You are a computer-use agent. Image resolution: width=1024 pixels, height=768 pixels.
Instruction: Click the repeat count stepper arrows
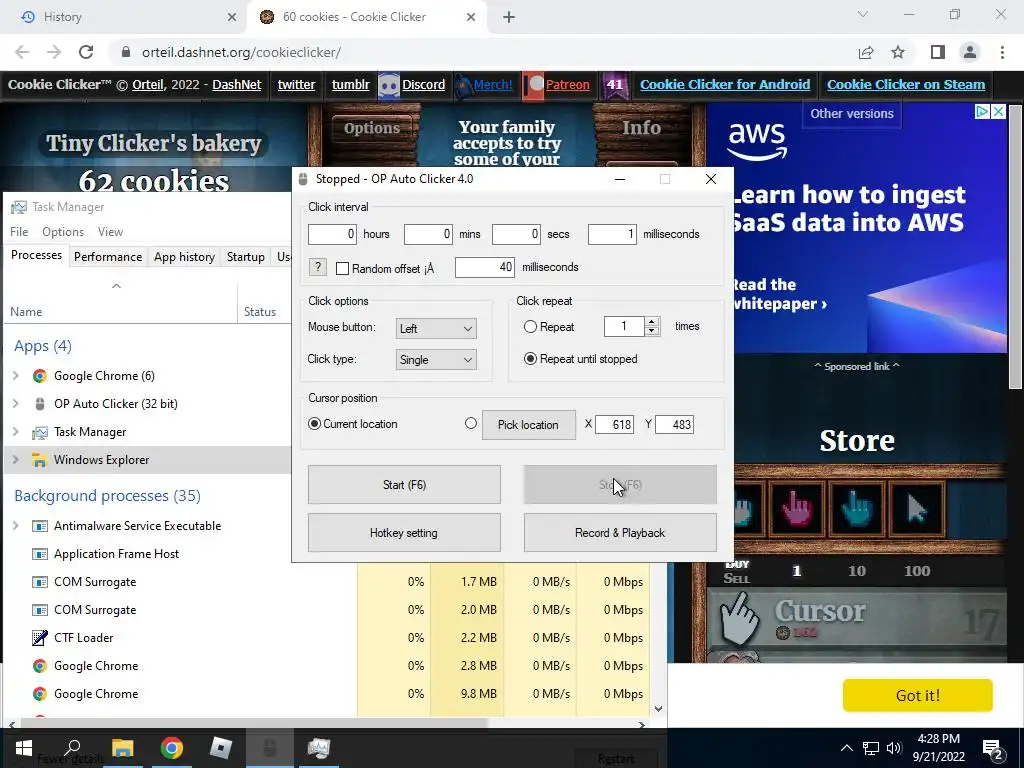coord(652,327)
